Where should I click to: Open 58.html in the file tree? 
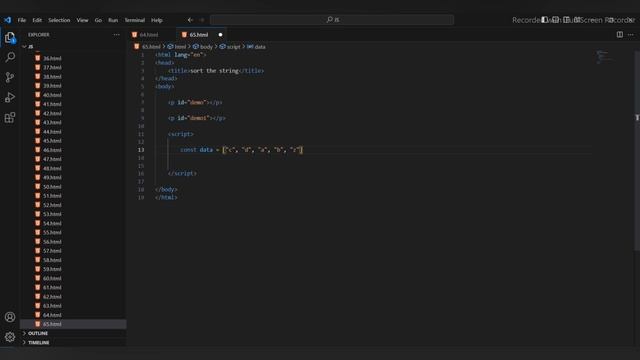52,260
